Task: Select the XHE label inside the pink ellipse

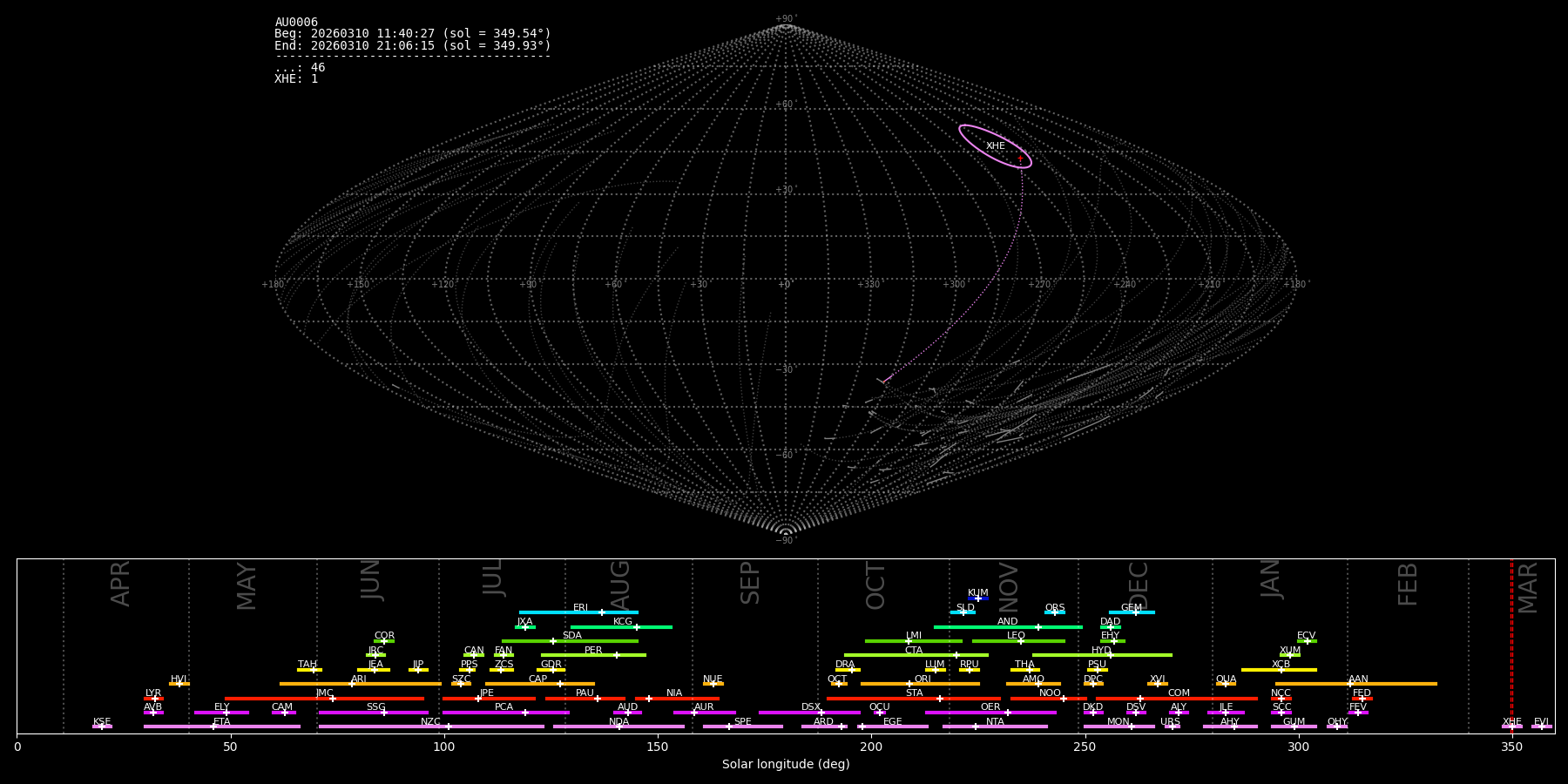Action: point(996,146)
